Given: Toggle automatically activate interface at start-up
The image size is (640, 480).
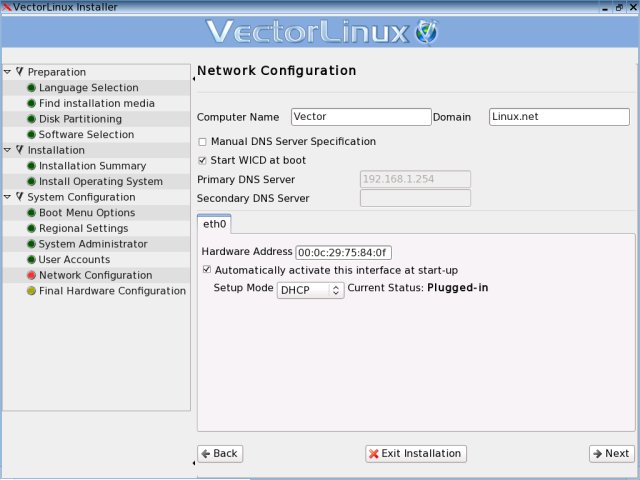Looking at the screenshot, I should point(207,269).
